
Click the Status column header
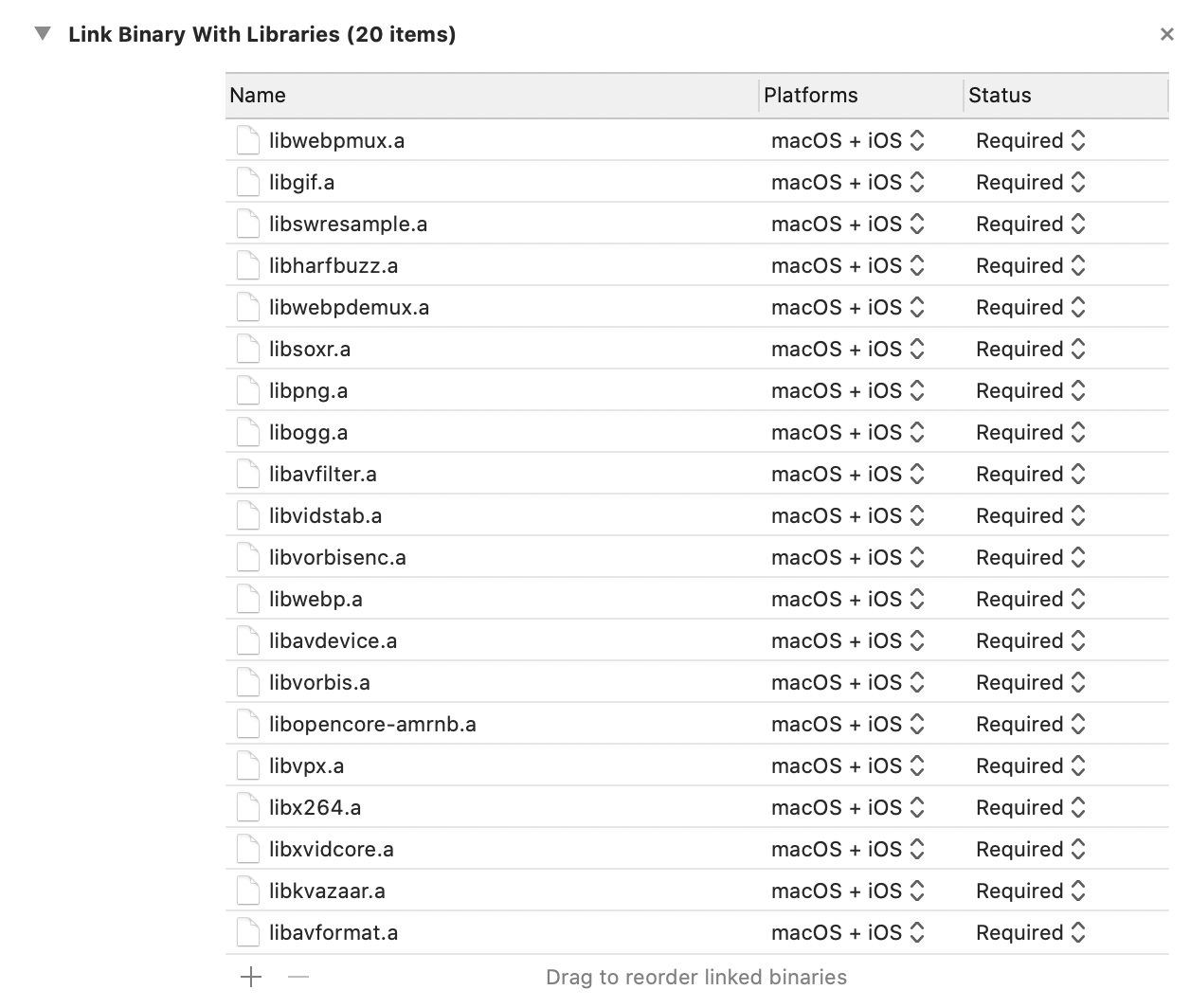(x=1000, y=95)
